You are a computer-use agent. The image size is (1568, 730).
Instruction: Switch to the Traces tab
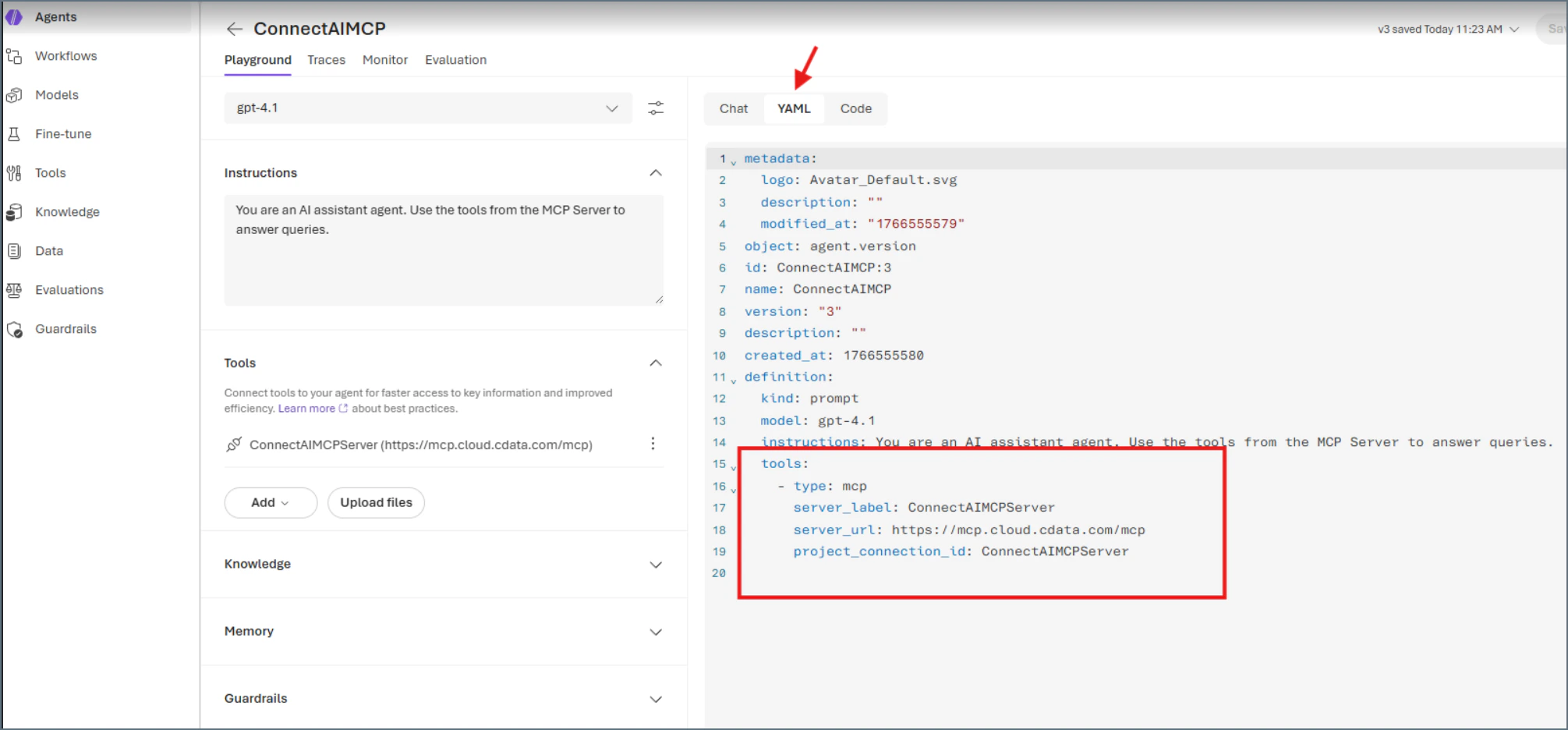326,60
